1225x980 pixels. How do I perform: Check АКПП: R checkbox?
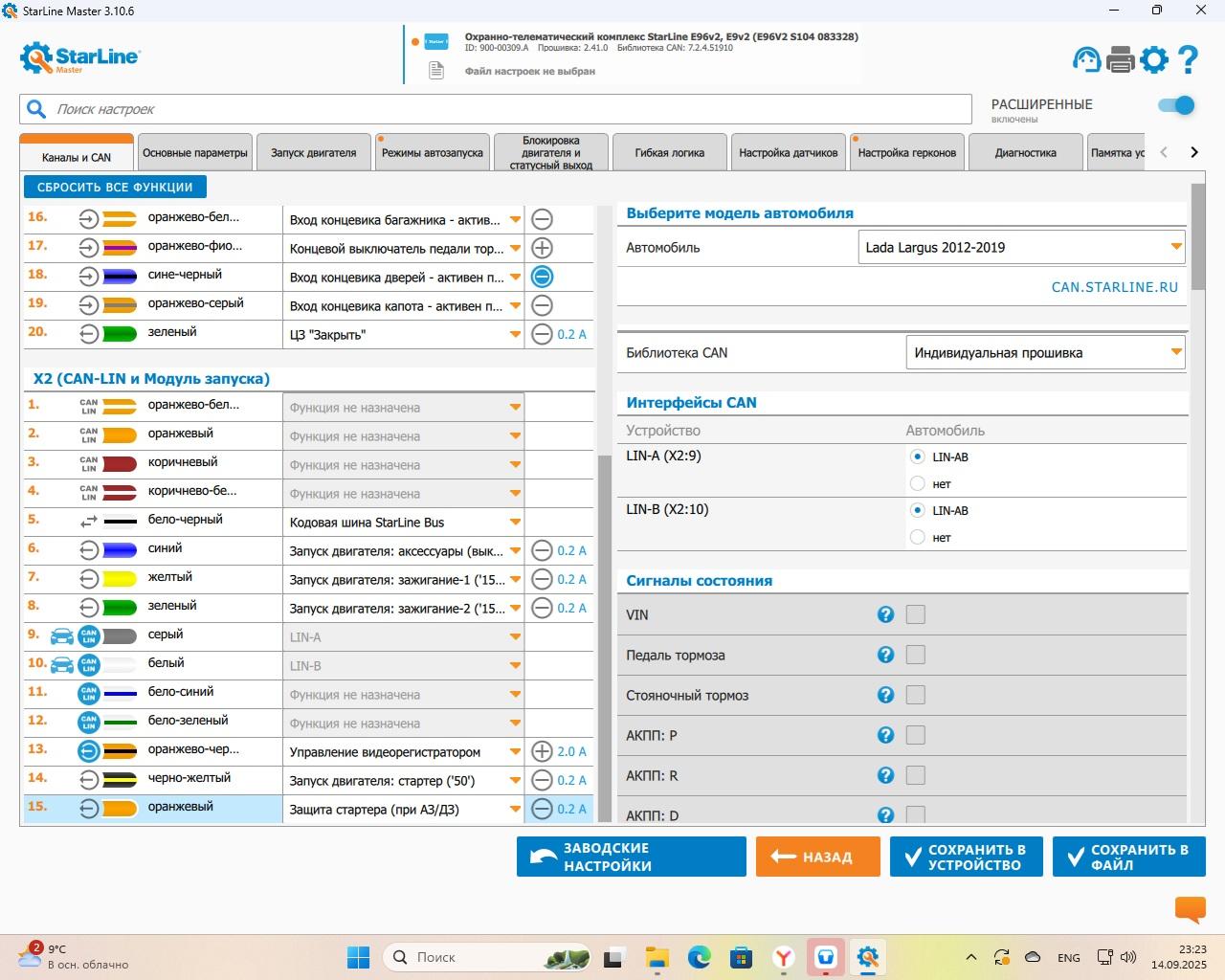point(916,775)
